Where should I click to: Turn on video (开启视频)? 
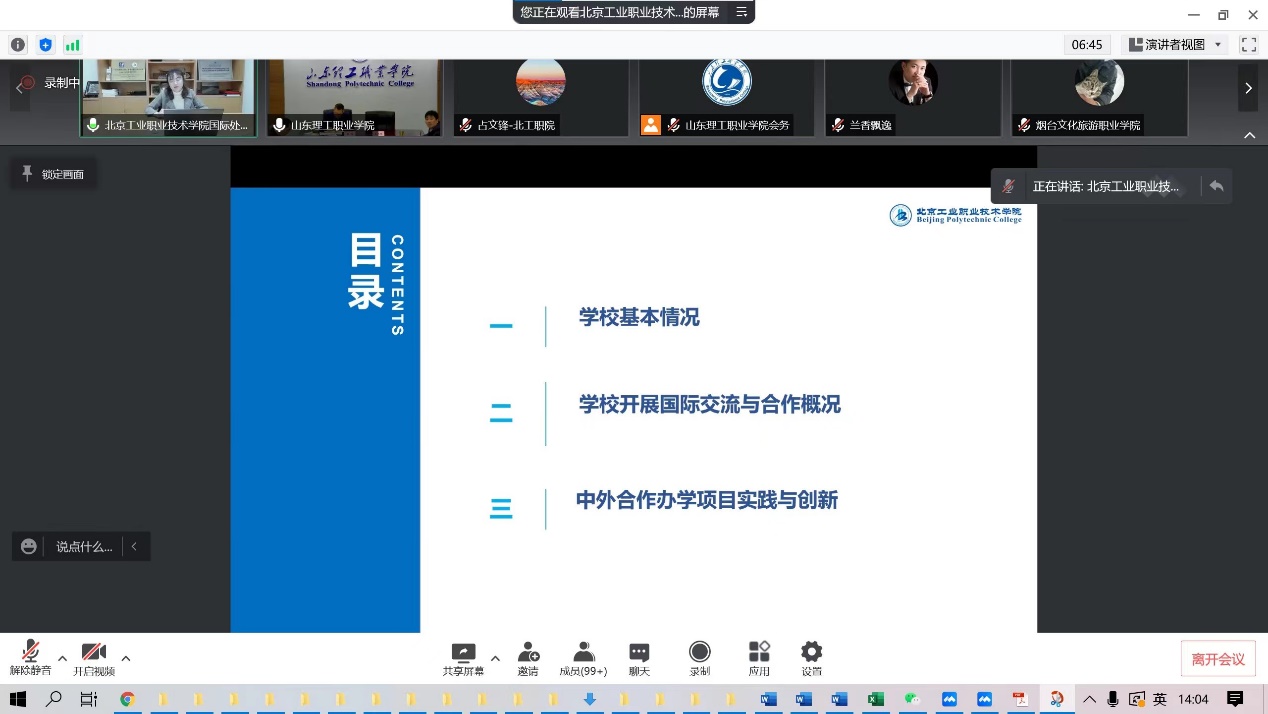coord(93,653)
